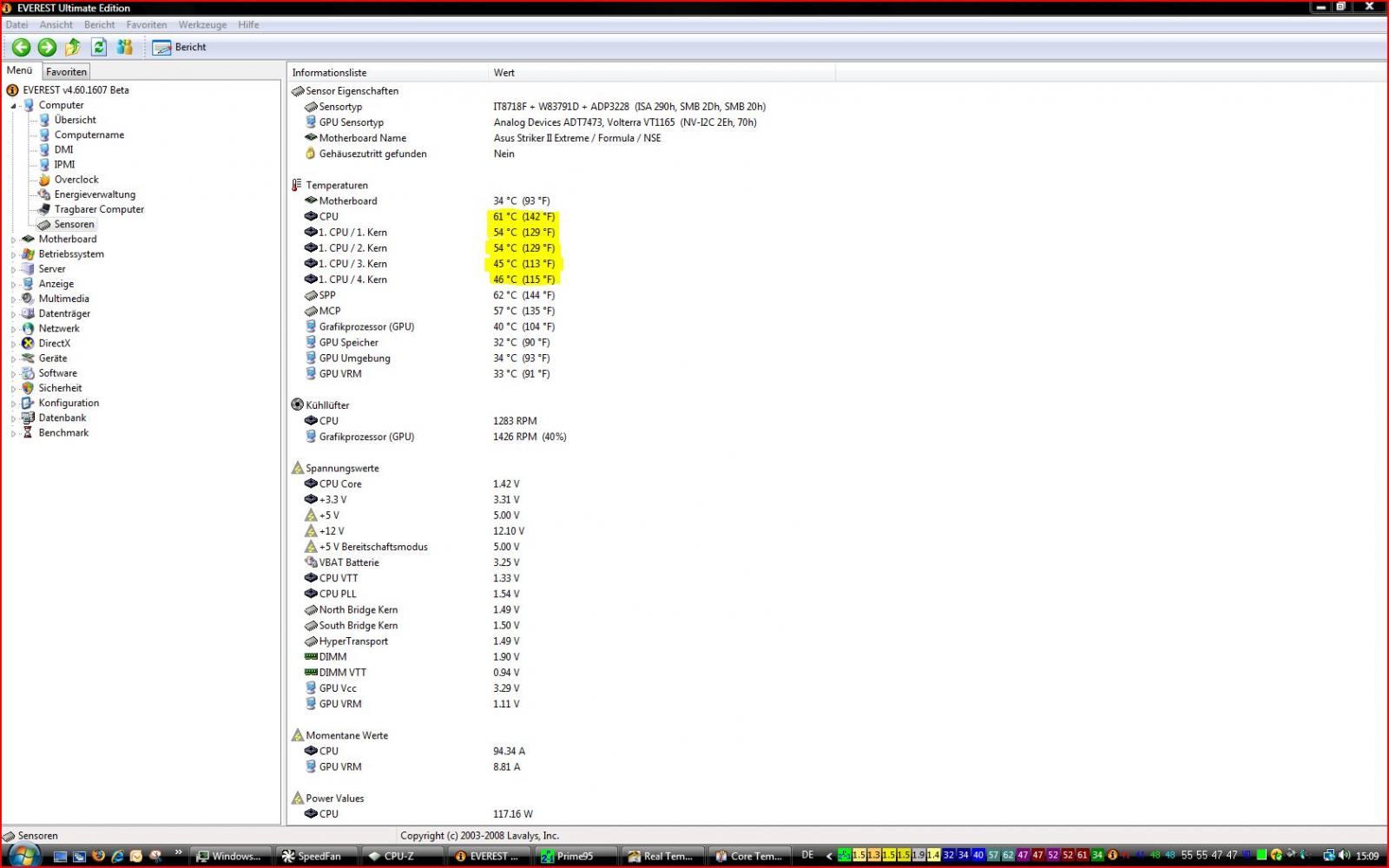Switch to CPU-Z in the taskbar
Image resolution: width=1389 pixels, height=868 pixels.
coord(405,856)
